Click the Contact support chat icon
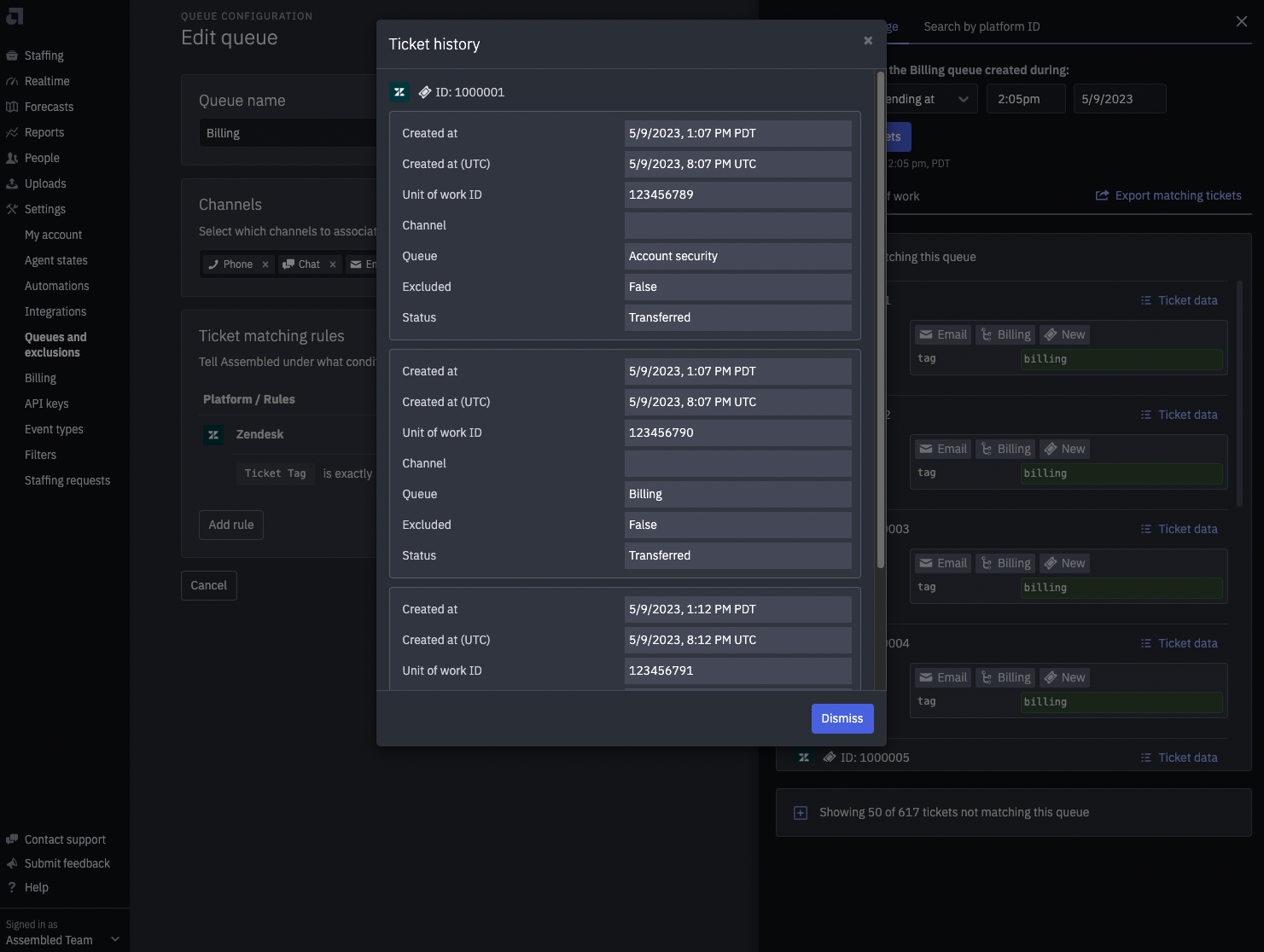This screenshot has width=1264, height=952. [x=12, y=839]
